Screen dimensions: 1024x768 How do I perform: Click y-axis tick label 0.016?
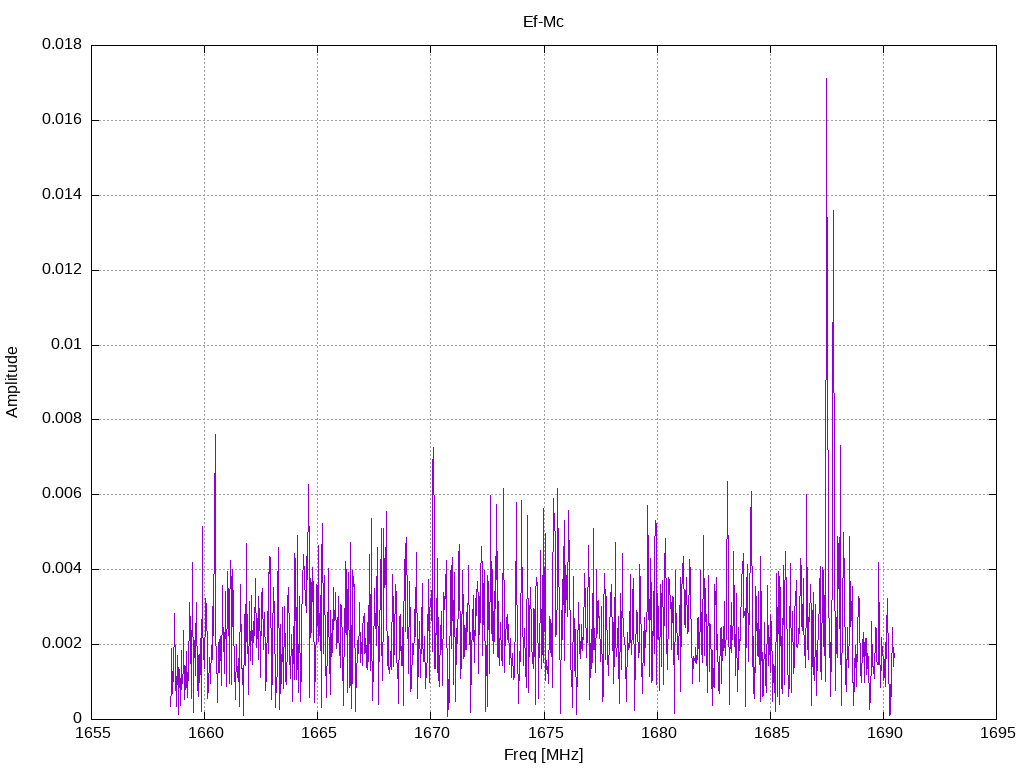tap(62, 119)
